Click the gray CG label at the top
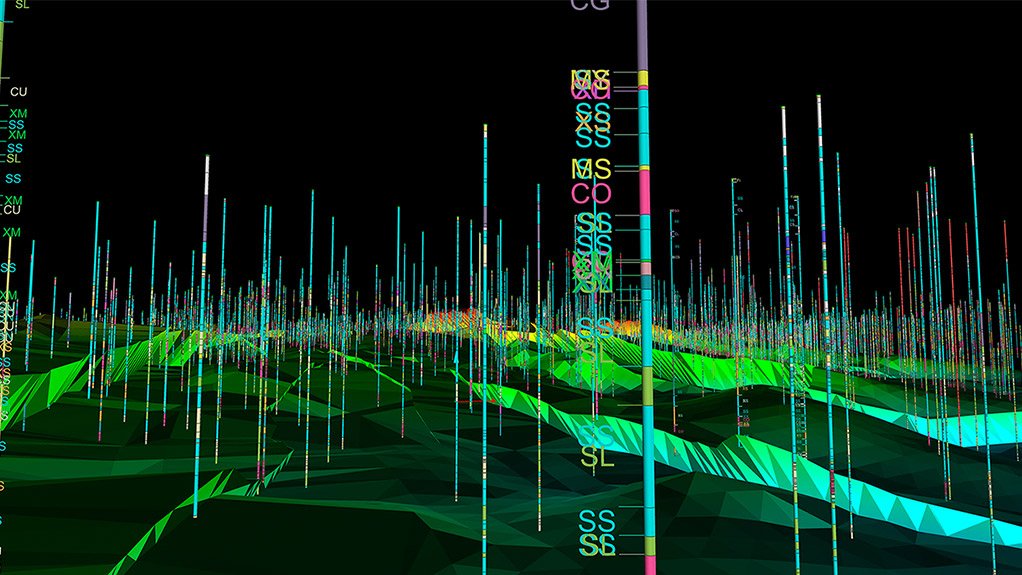 [590, 5]
